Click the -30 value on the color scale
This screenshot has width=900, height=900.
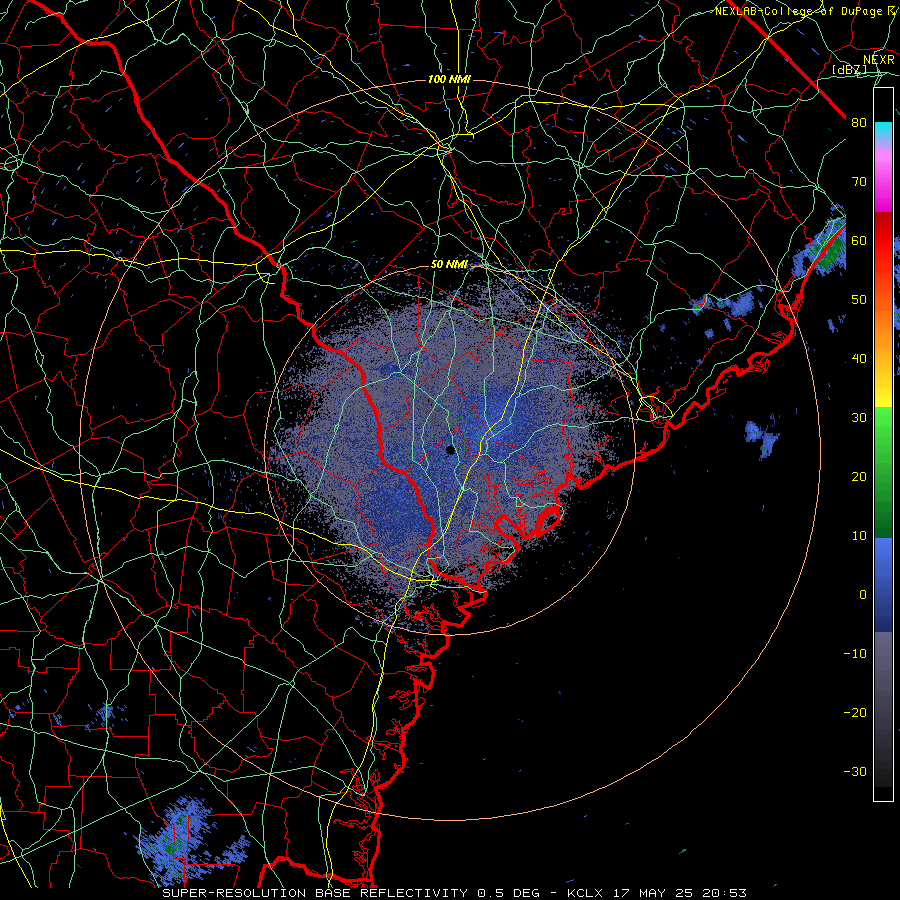(x=855, y=771)
